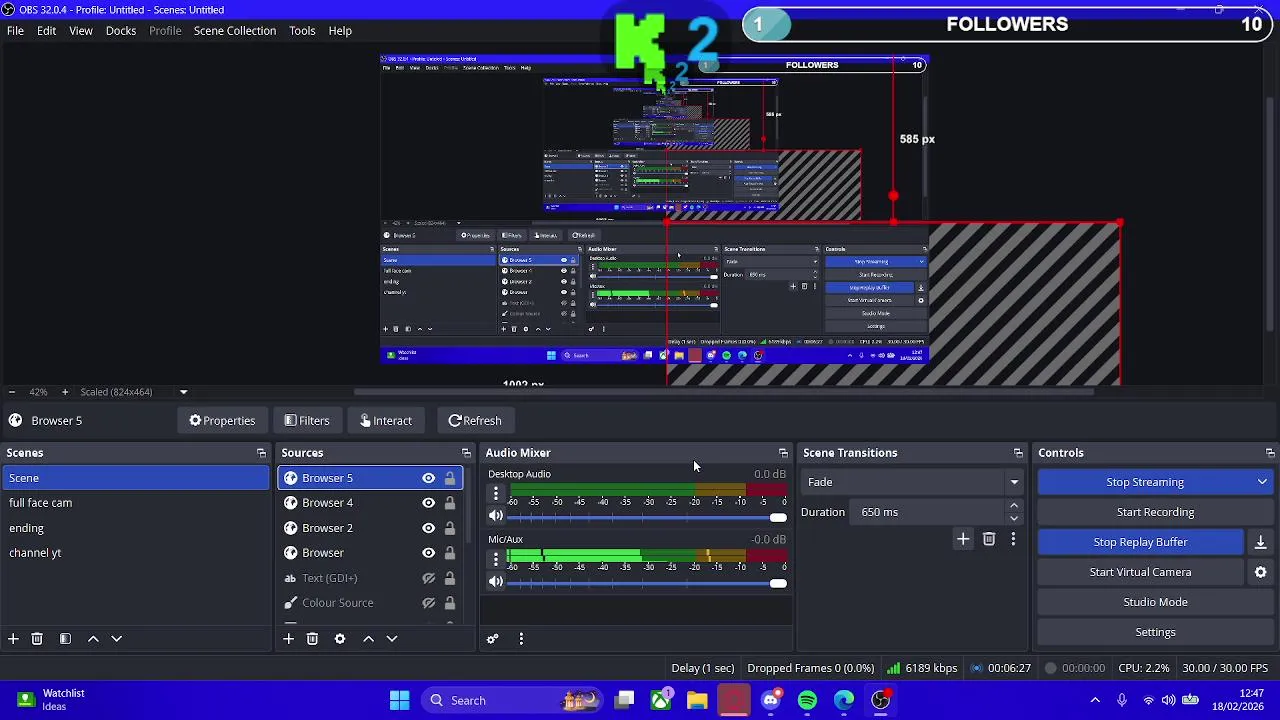Move scene up arrow in Scenes panel
The height and width of the screenshot is (720, 1280).
tap(93, 638)
